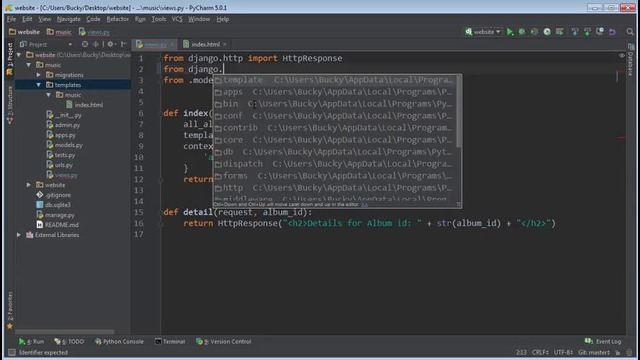
Task: Open the Navigate menu
Action: tap(69, 19)
